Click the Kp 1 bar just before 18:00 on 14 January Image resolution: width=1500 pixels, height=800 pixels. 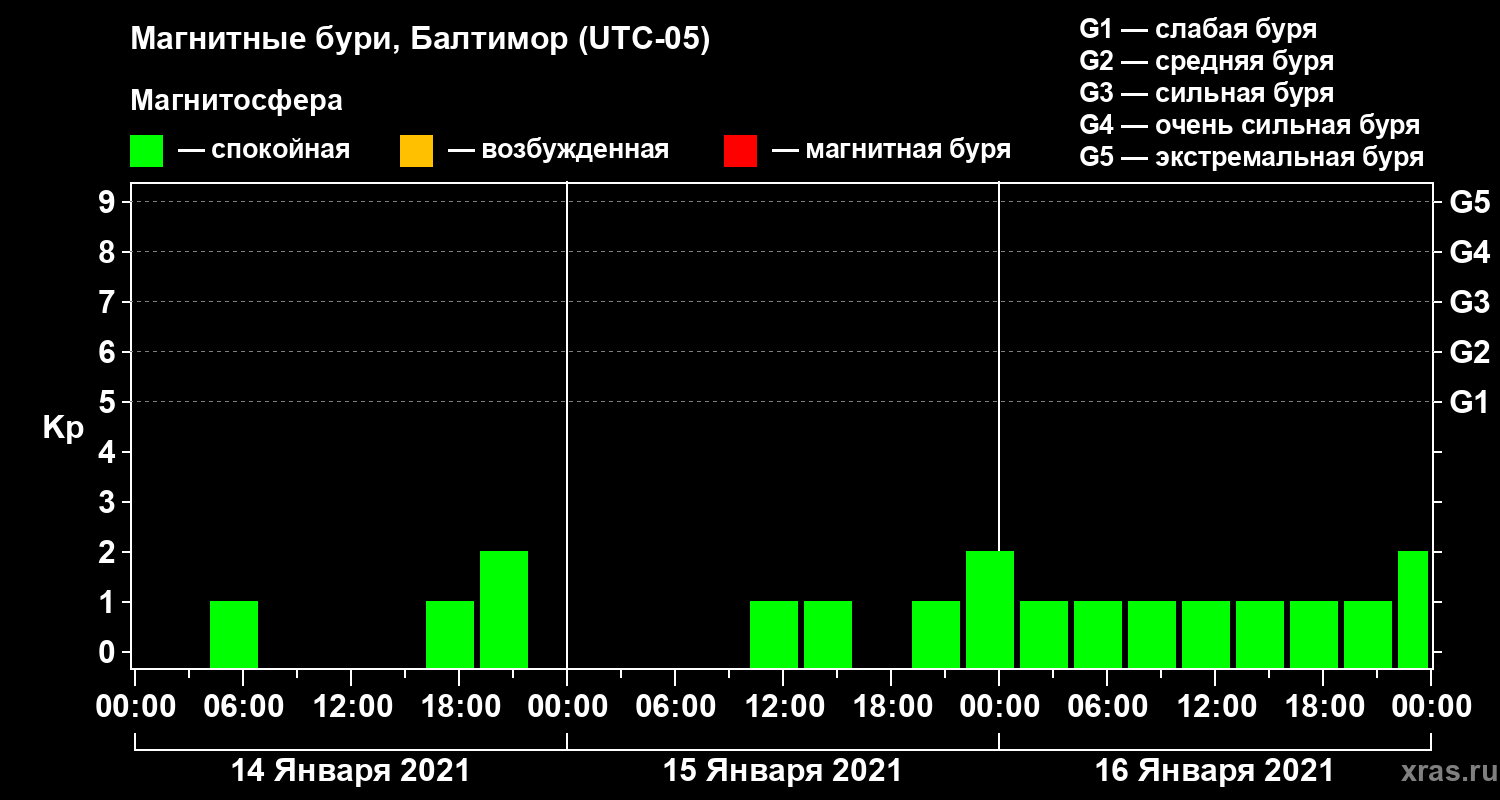(x=450, y=634)
